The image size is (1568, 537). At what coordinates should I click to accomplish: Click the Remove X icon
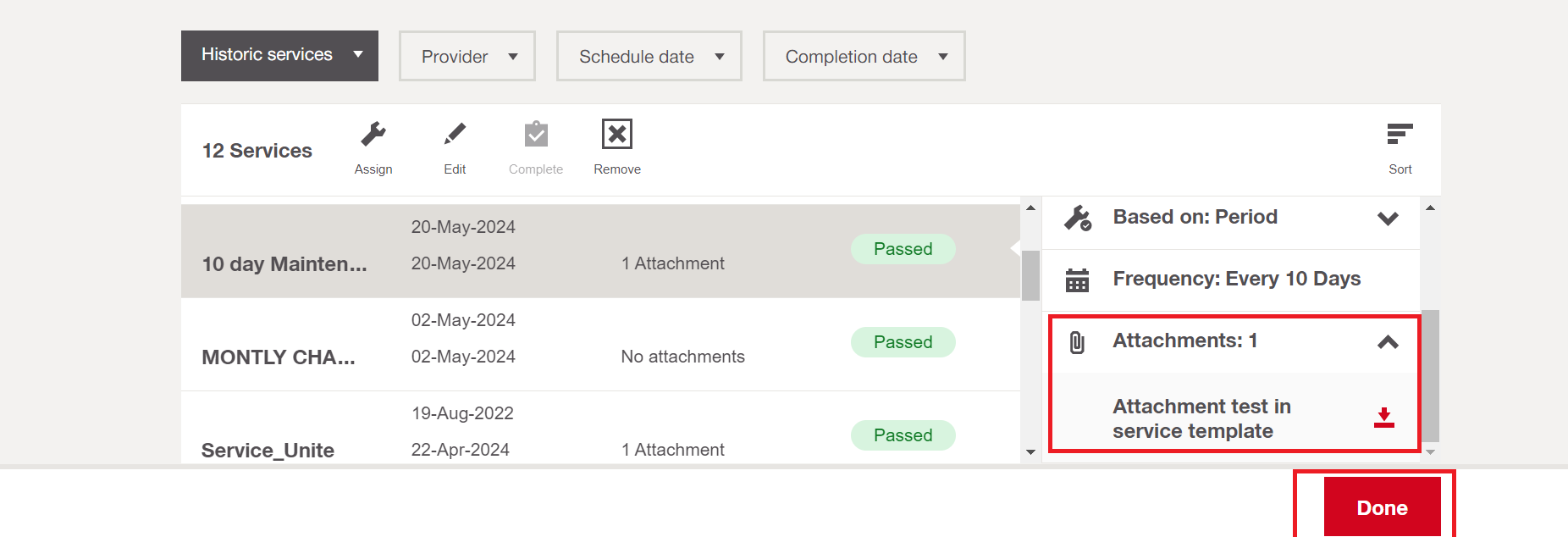pyautogui.click(x=617, y=135)
